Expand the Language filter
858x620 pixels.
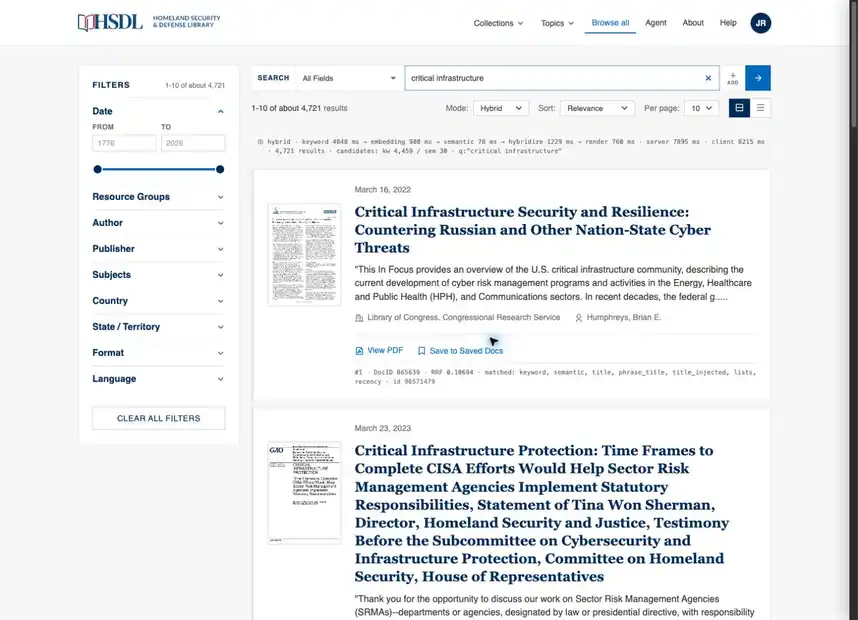[159, 379]
